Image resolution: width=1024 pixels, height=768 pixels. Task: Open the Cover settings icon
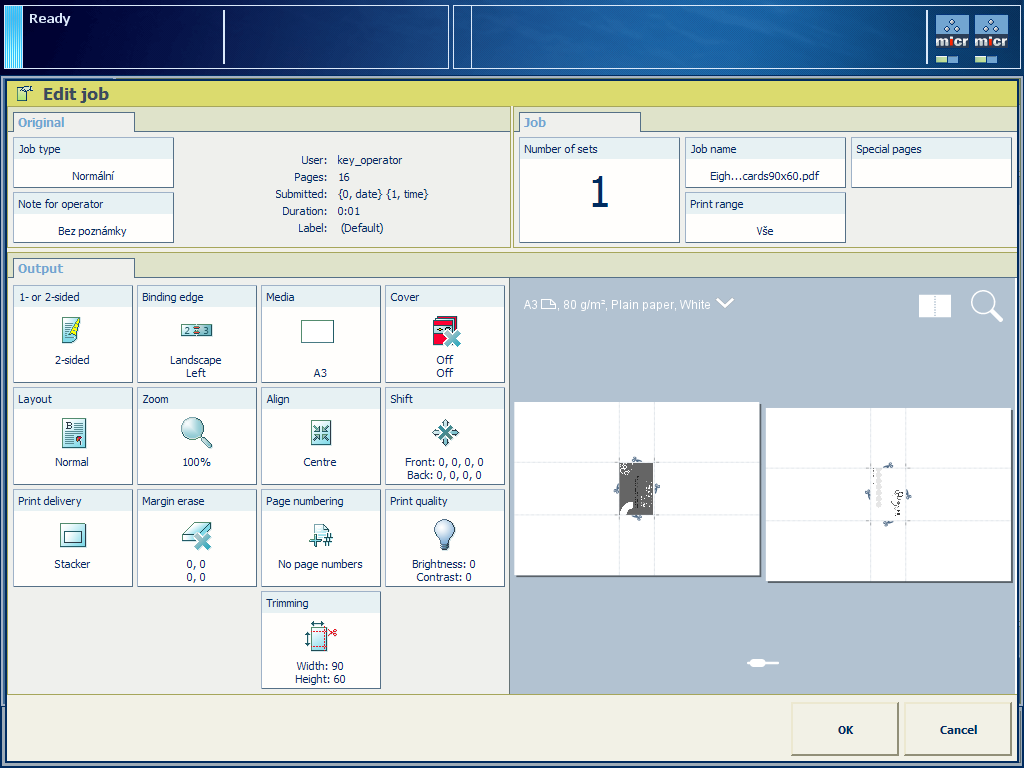pyautogui.click(x=444, y=332)
